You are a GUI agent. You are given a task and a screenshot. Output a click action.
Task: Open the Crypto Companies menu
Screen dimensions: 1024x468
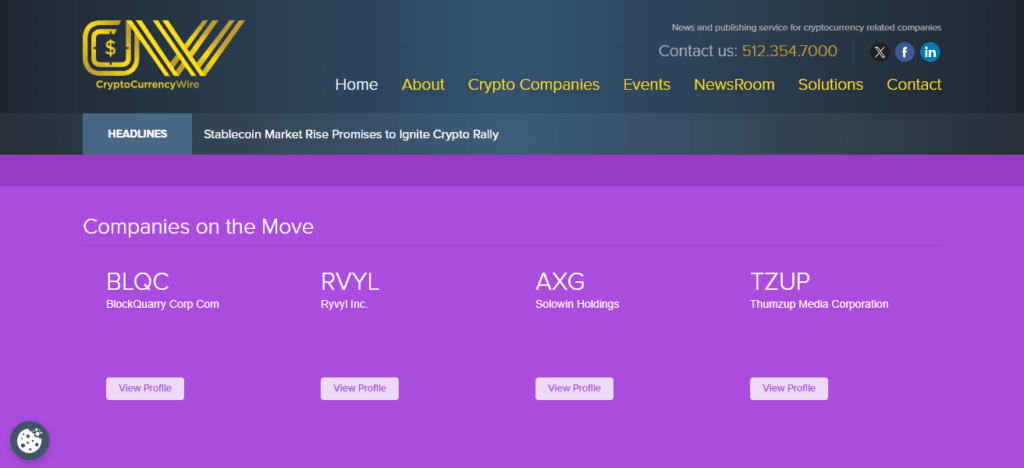533,85
